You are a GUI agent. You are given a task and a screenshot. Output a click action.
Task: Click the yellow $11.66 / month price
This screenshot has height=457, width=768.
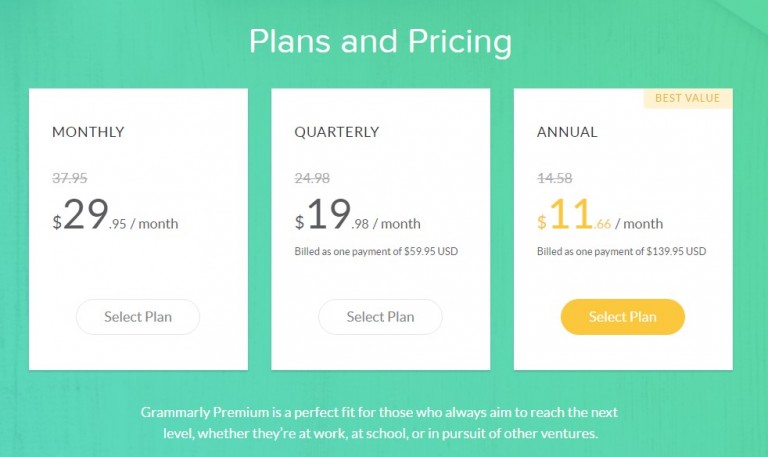coord(600,215)
